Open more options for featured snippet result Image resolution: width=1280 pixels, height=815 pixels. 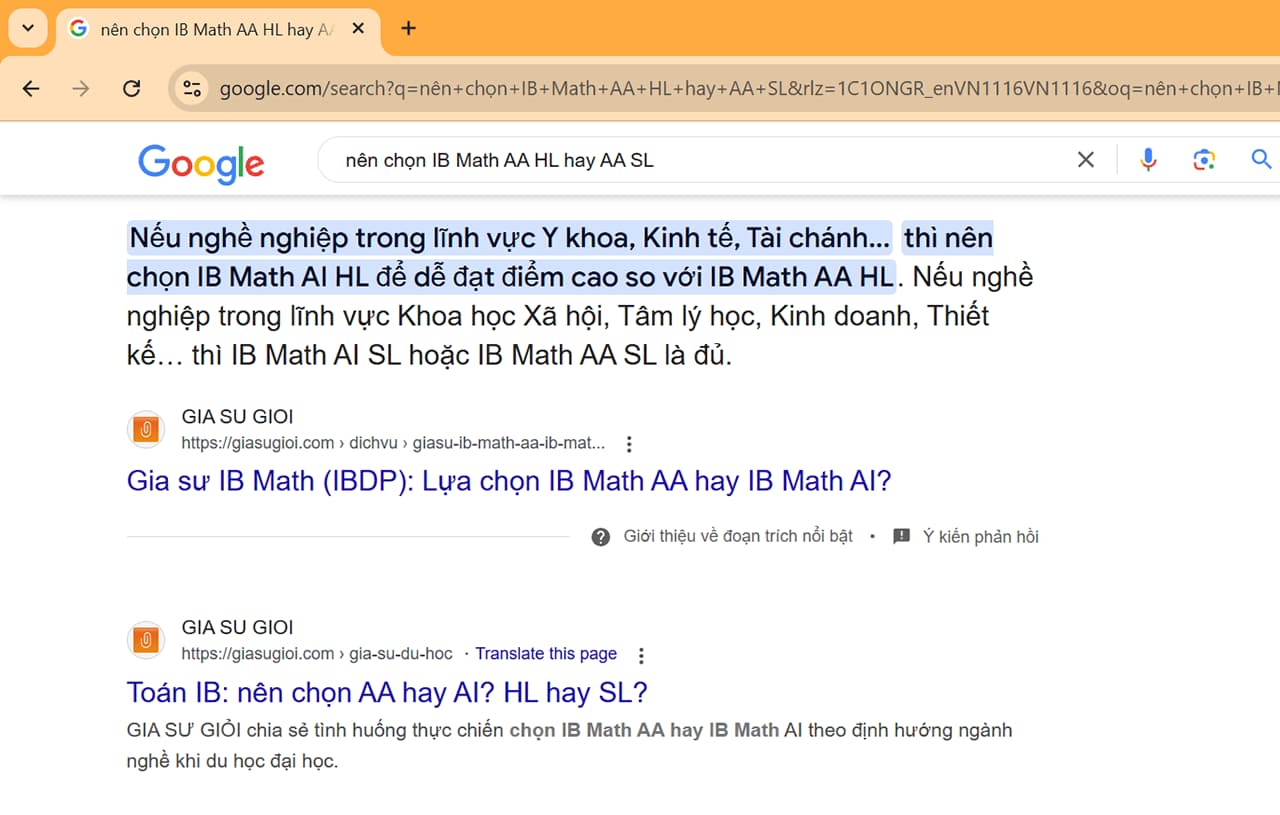[x=629, y=444]
